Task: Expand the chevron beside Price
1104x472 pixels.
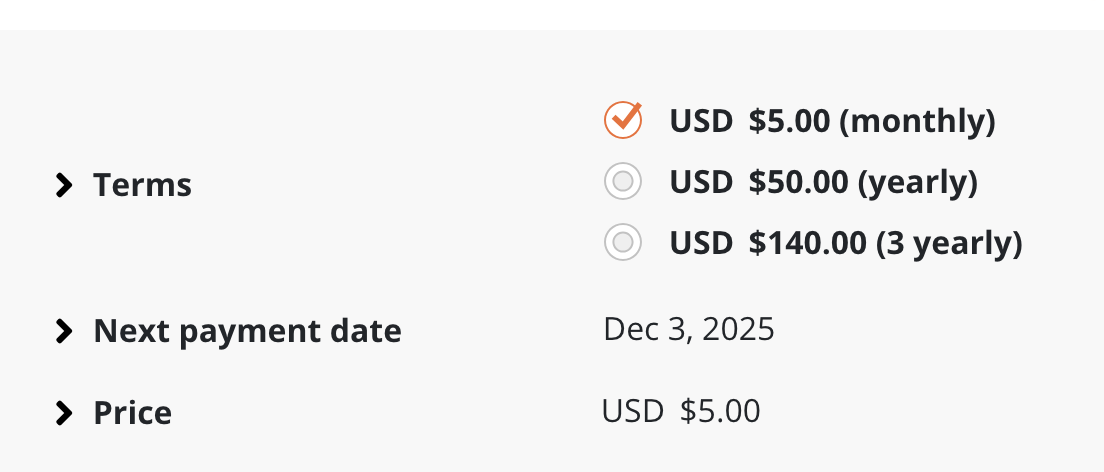Action: tap(65, 413)
